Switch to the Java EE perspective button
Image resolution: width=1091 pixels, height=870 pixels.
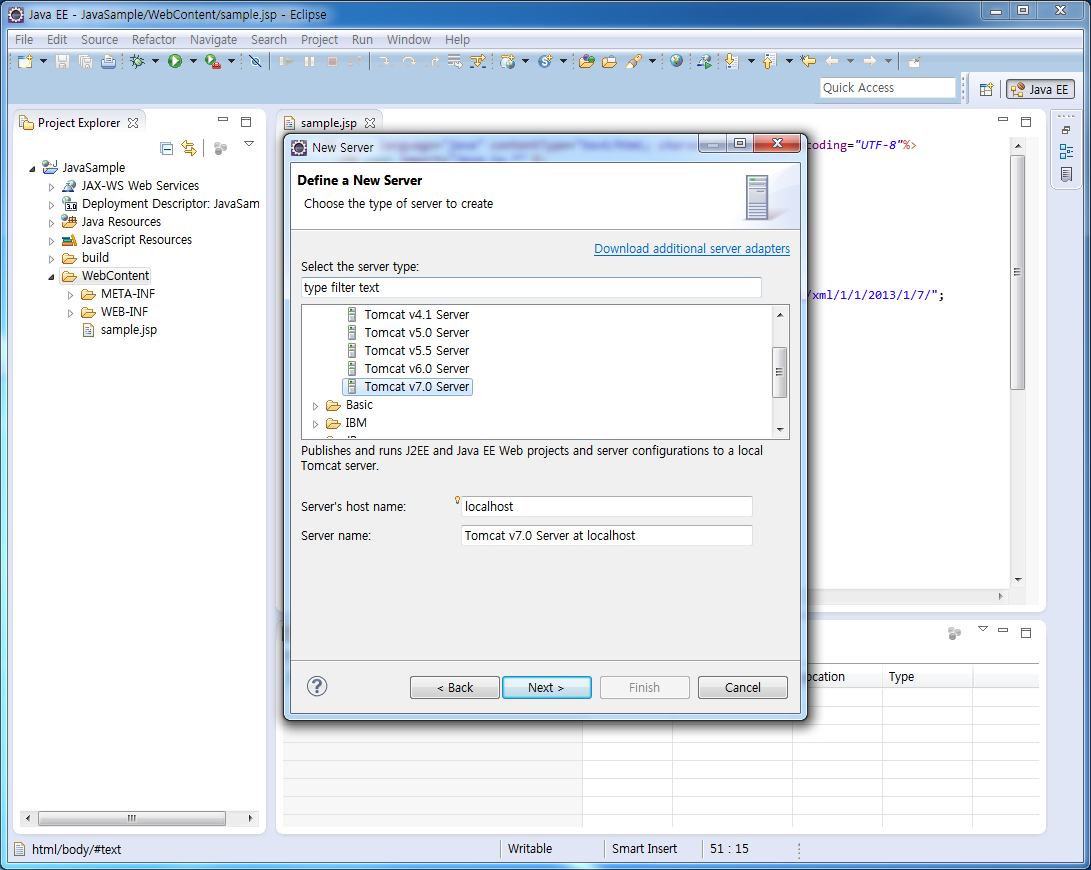click(1040, 89)
